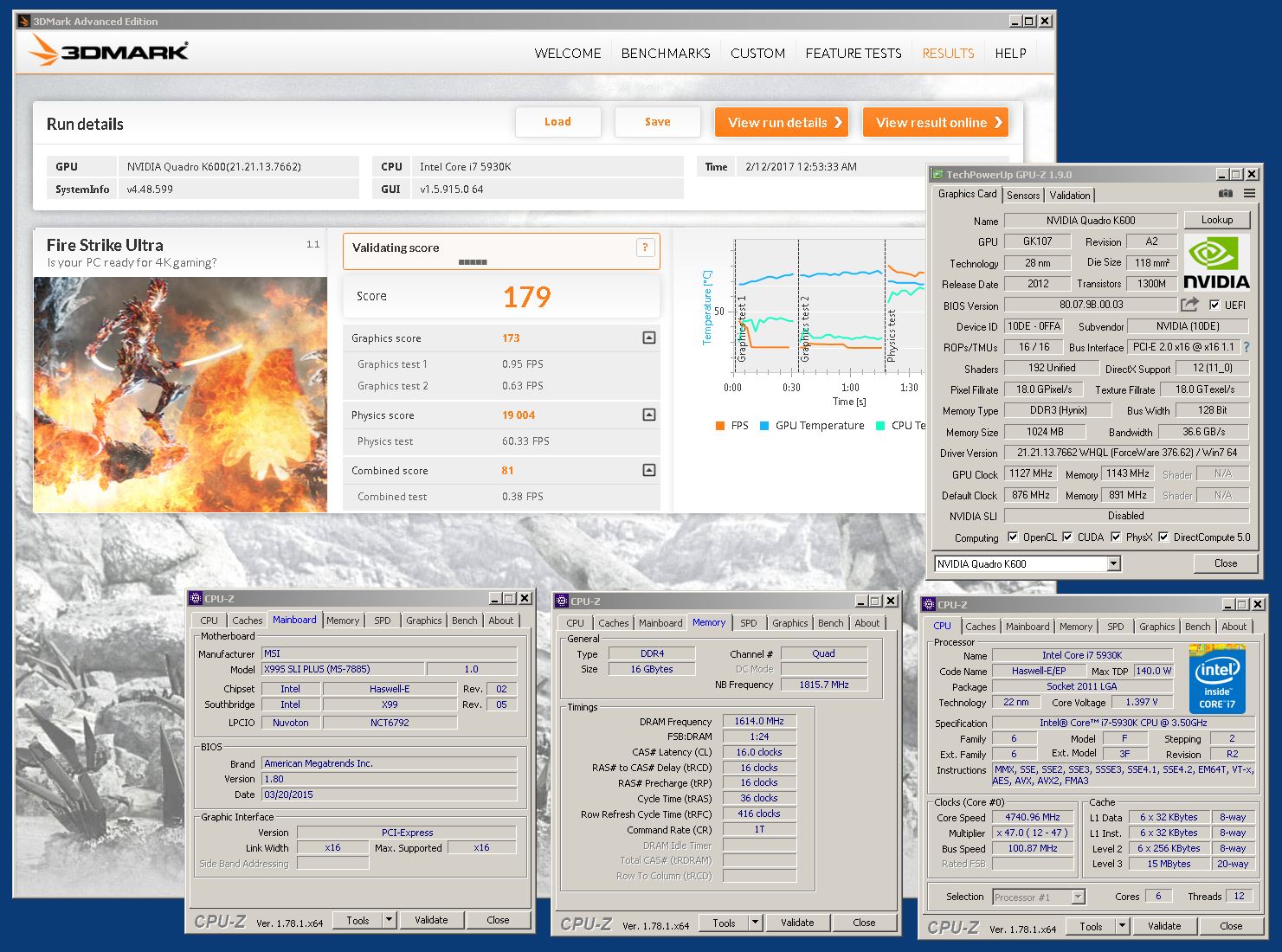Click the help question mark on Validating score
Viewport: 1282px width, 952px height.
[x=645, y=248]
